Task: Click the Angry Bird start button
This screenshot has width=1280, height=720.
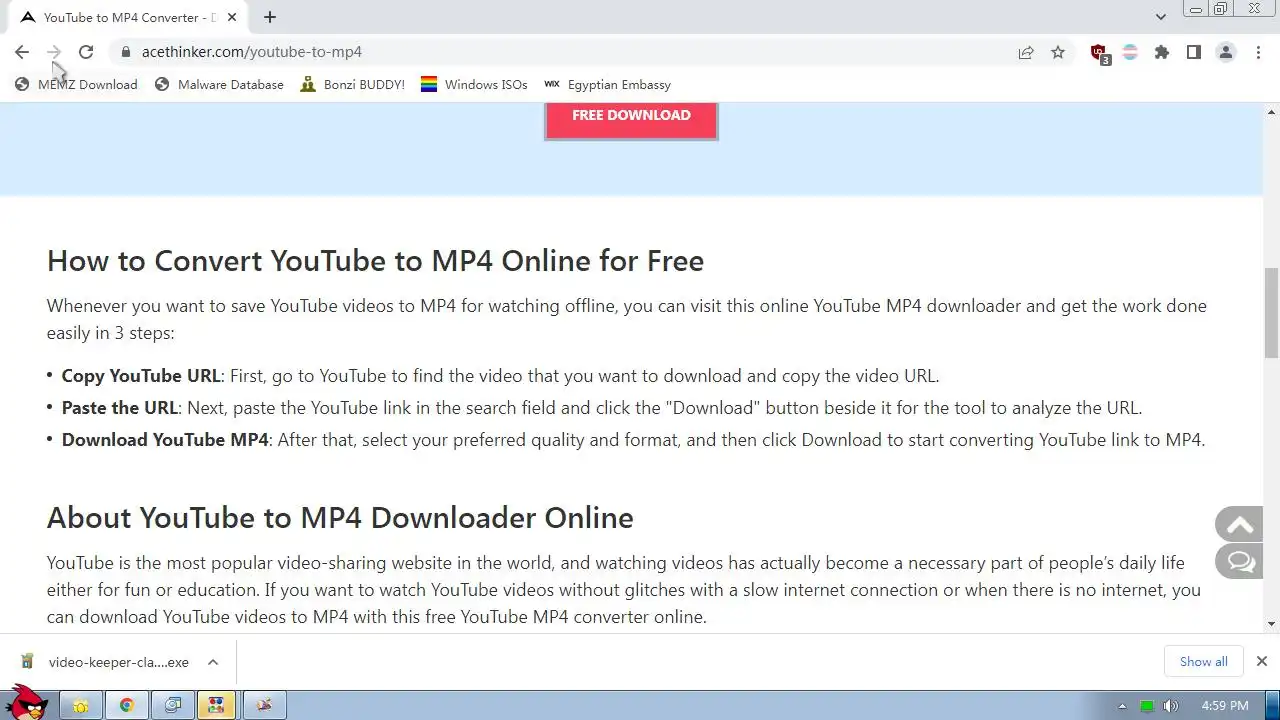Action: 27,702
